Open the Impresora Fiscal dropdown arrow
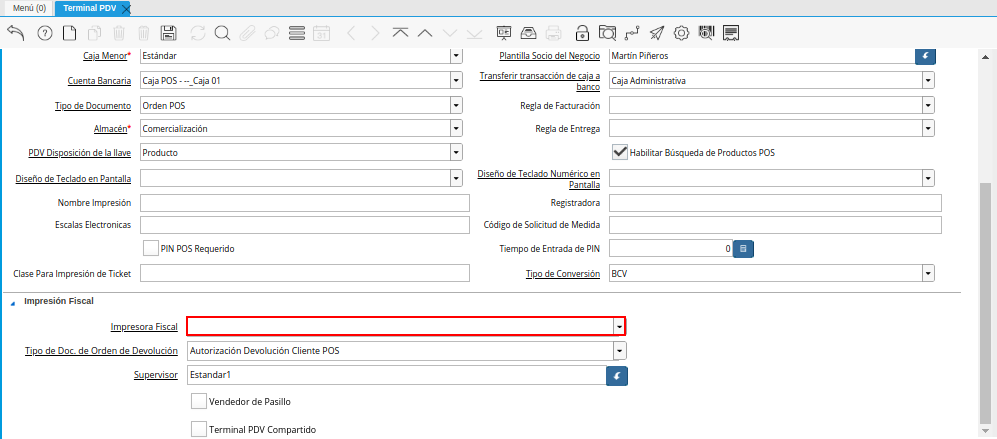 (619, 326)
